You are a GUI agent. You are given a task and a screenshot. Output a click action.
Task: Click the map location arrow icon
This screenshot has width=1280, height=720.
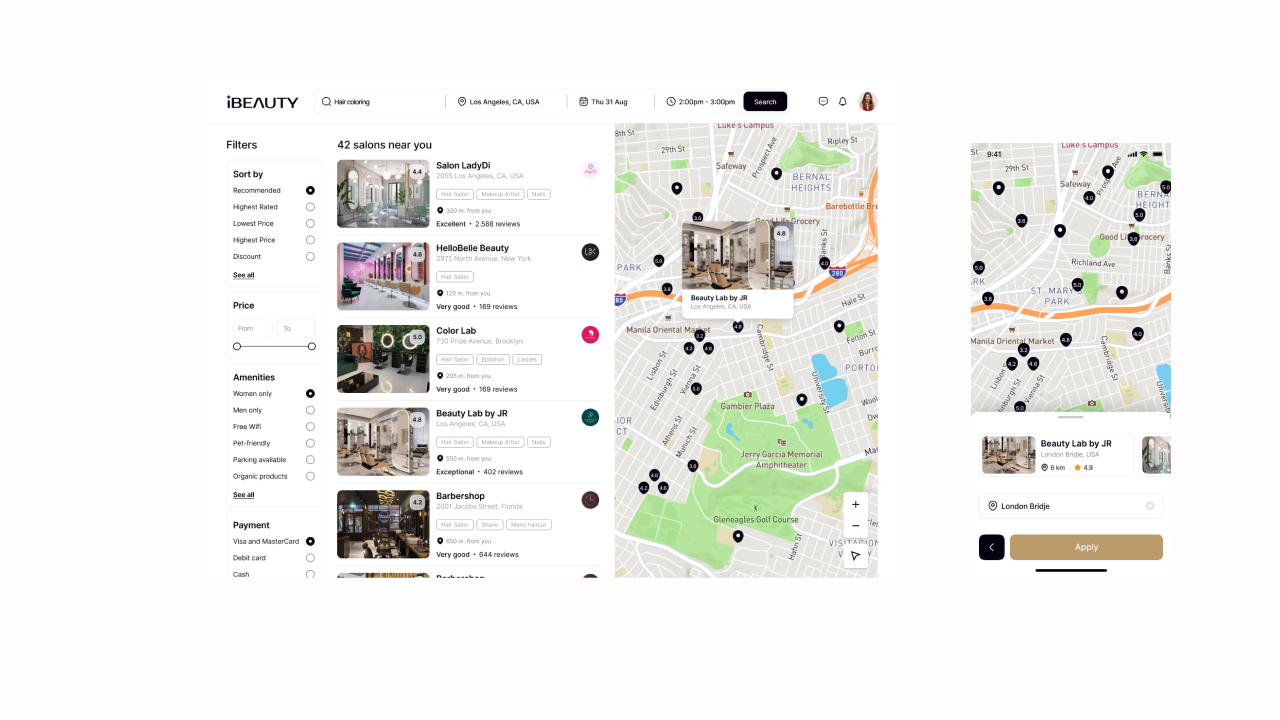[x=855, y=555]
